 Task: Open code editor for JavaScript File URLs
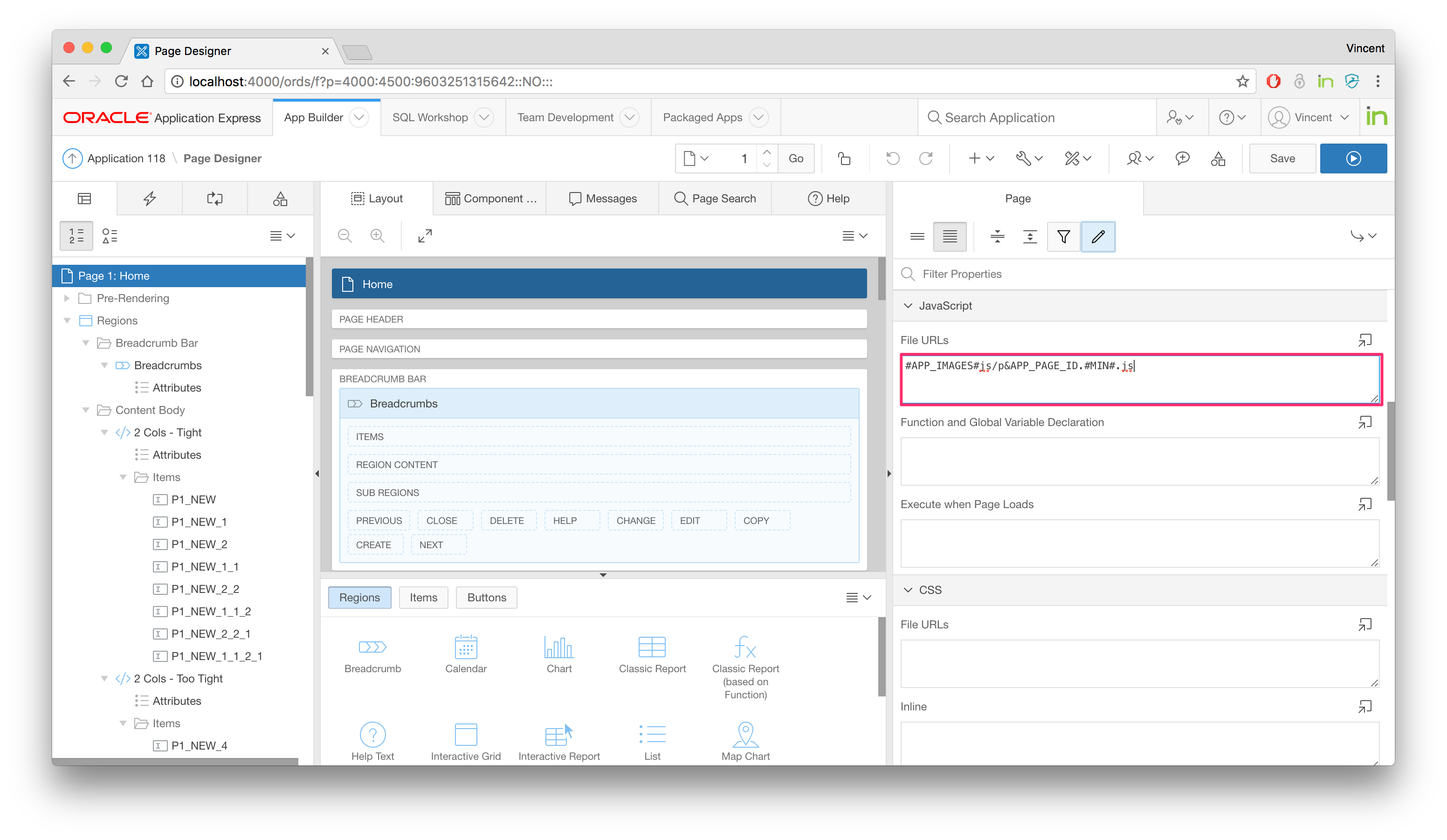click(1365, 340)
